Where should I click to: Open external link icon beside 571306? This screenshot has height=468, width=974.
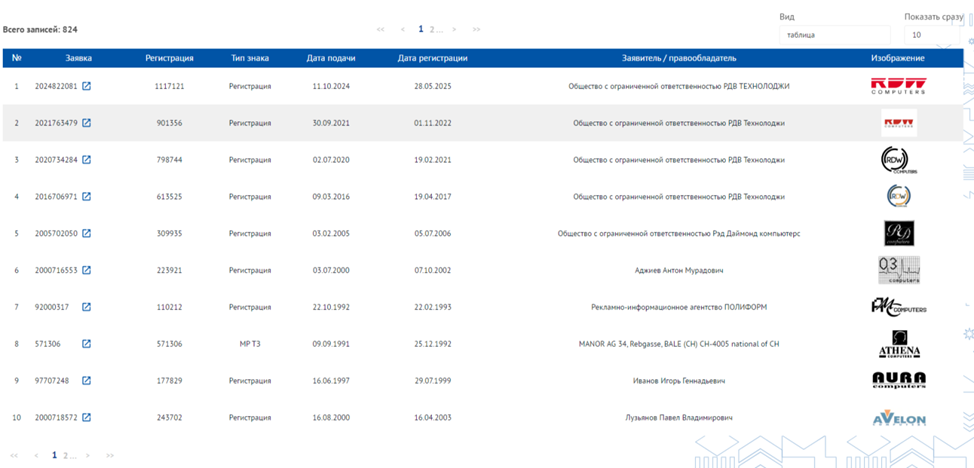pos(87,344)
